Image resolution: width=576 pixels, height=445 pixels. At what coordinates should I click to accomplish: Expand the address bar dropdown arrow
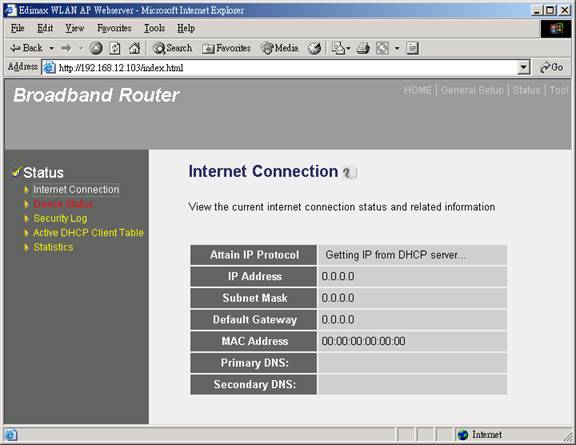point(523,68)
